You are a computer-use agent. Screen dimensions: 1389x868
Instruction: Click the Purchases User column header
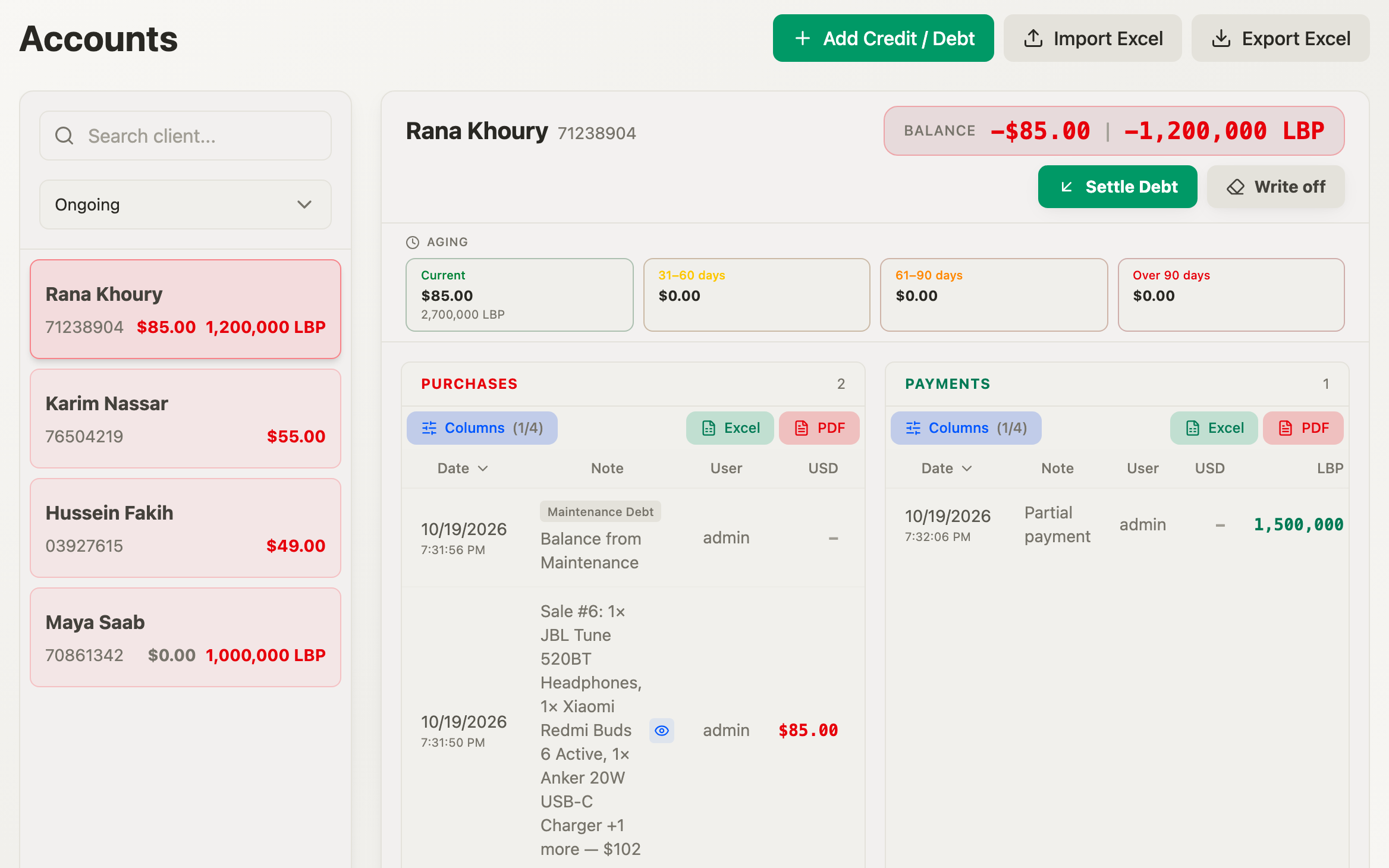click(726, 468)
